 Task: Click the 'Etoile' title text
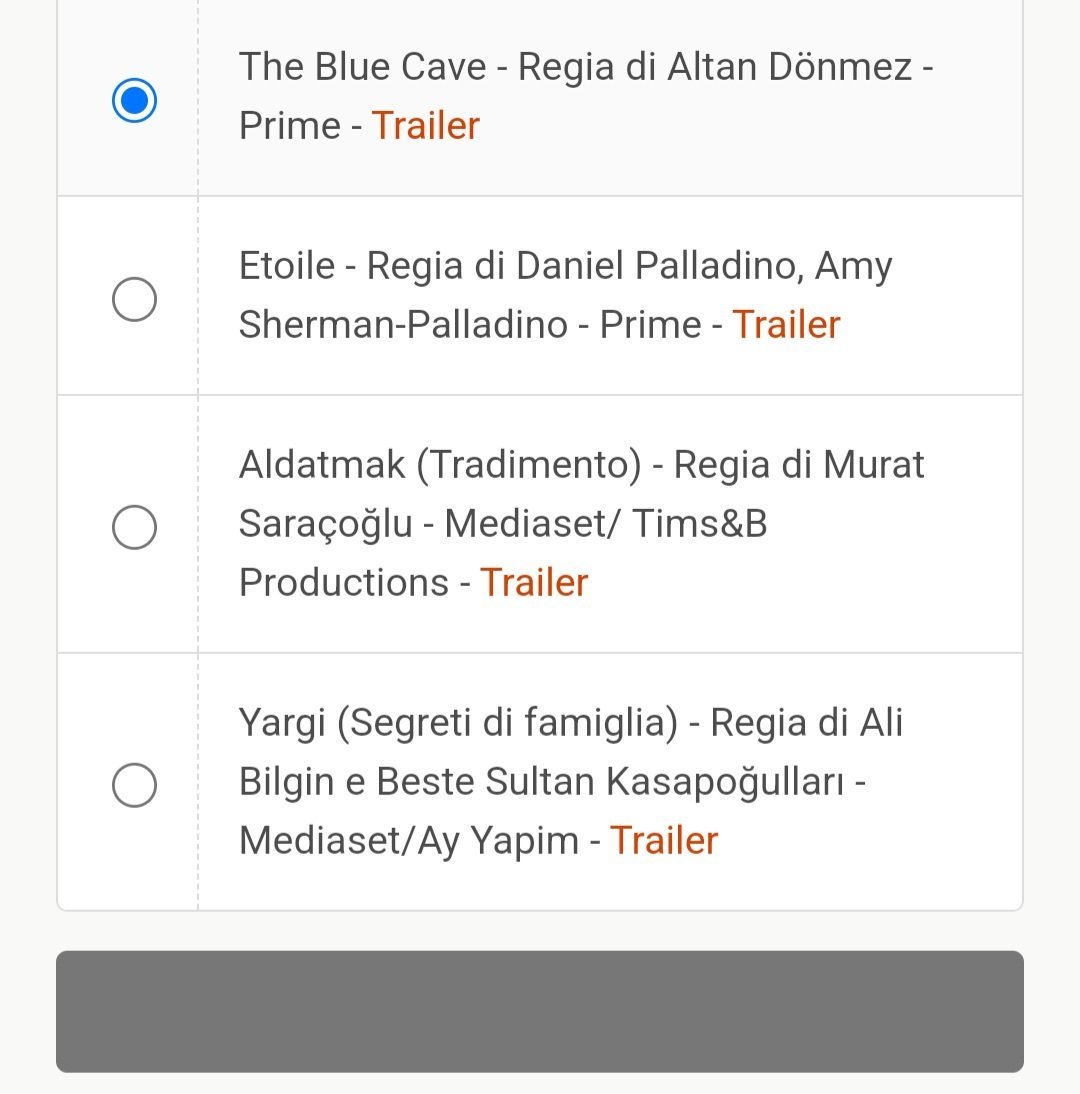(x=286, y=267)
